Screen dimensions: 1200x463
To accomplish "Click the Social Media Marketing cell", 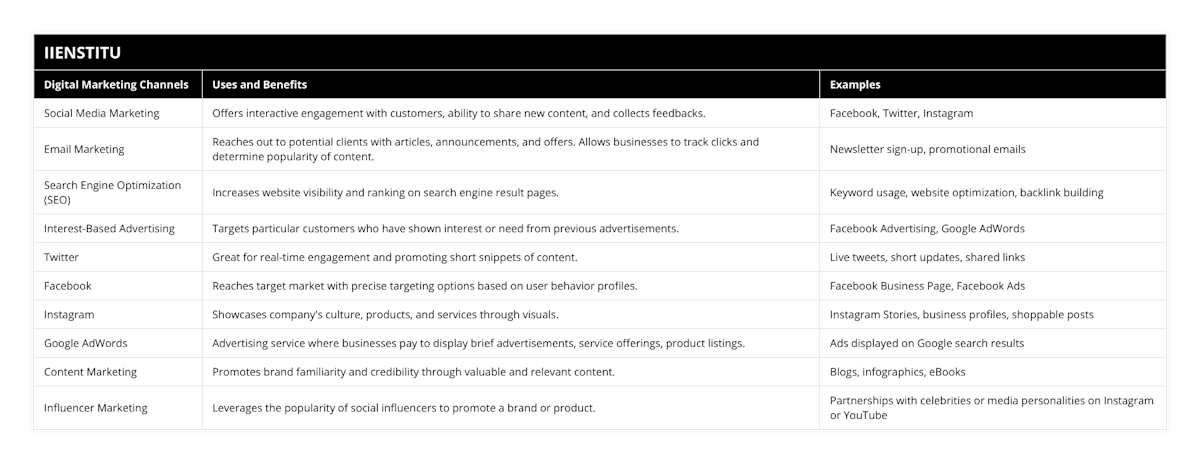I will click(x=102, y=113).
